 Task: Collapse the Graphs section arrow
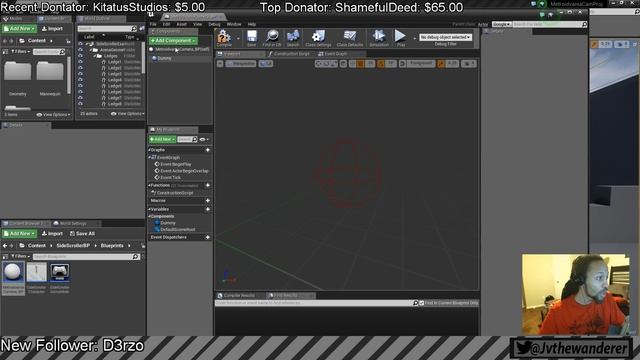point(149,150)
